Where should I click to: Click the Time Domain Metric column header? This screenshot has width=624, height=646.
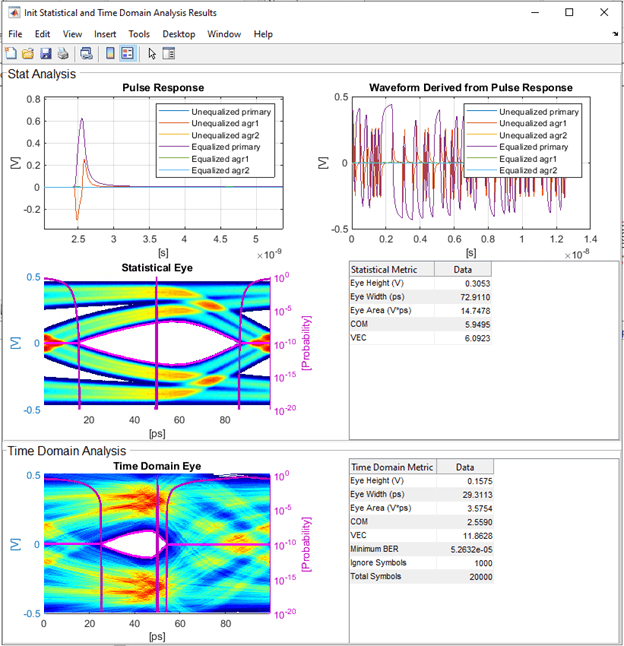click(392, 467)
